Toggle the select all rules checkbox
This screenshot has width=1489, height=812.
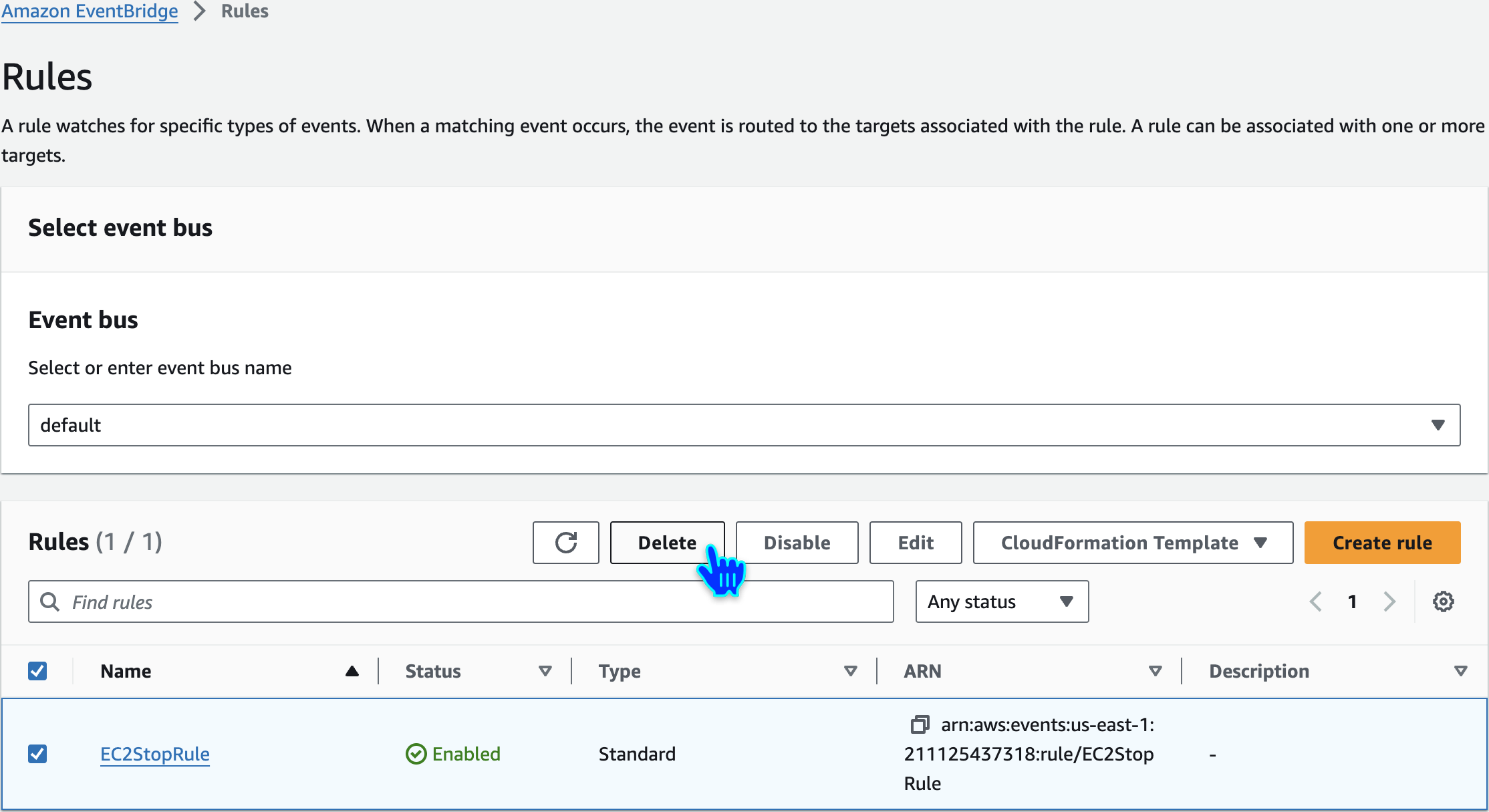pyautogui.click(x=37, y=671)
